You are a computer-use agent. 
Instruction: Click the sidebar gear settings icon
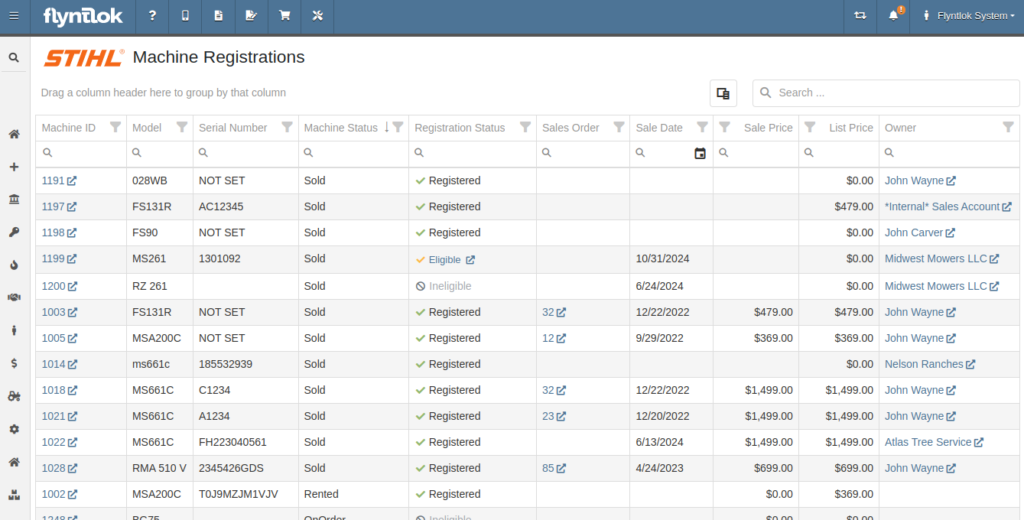(14, 429)
